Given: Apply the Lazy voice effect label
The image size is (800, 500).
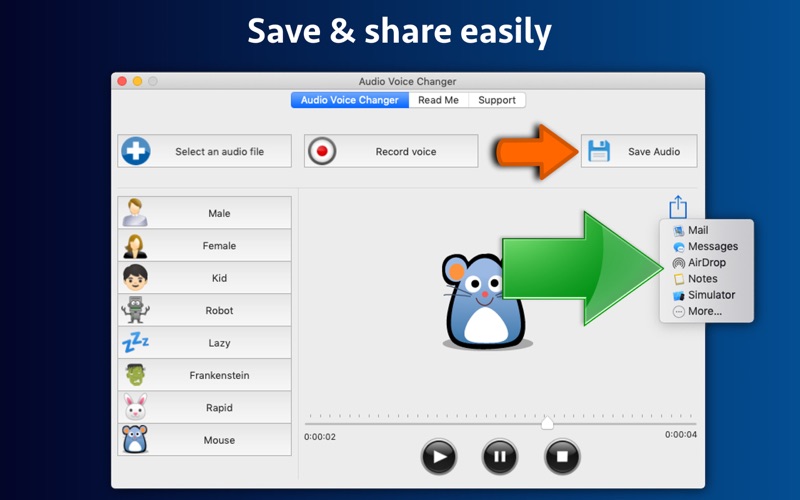Looking at the screenshot, I should point(219,343).
